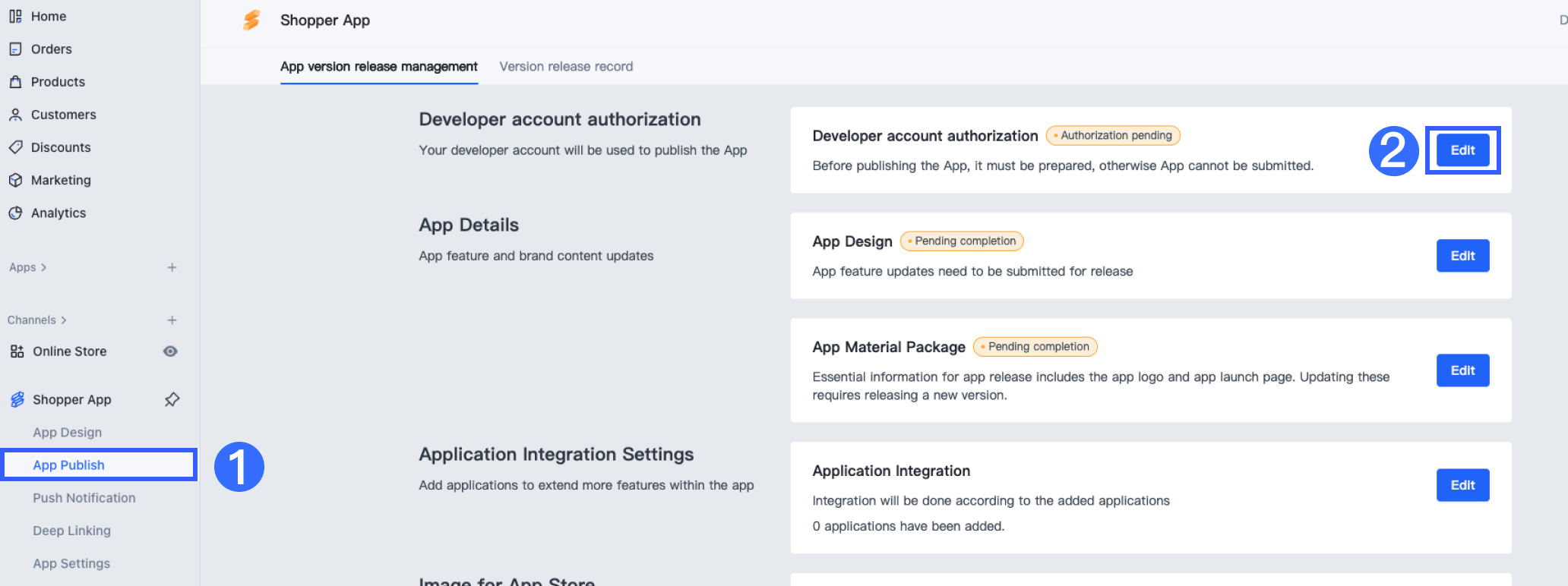
Task: Select the Customers person icon
Action: tap(15, 115)
